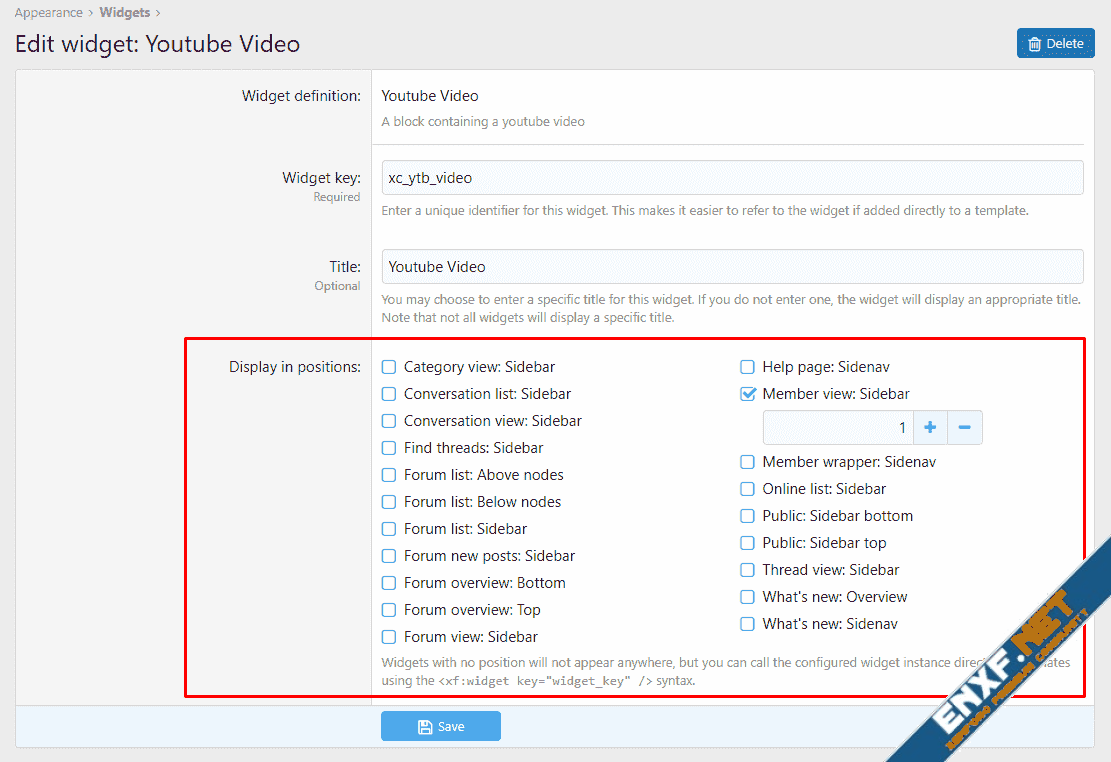Increase Member view display order with plus
The height and width of the screenshot is (762, 1111).
[930, 428]
